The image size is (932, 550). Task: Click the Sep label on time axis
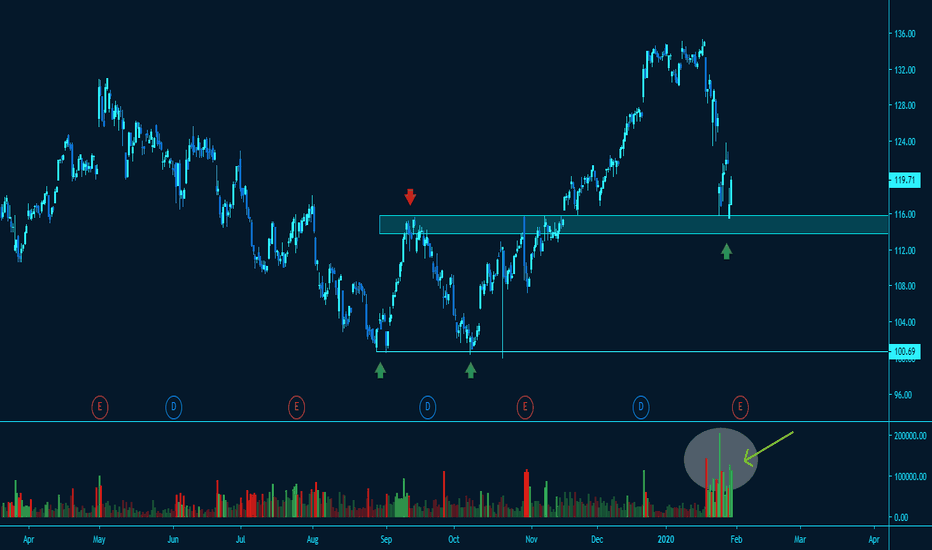coord(386,540)
